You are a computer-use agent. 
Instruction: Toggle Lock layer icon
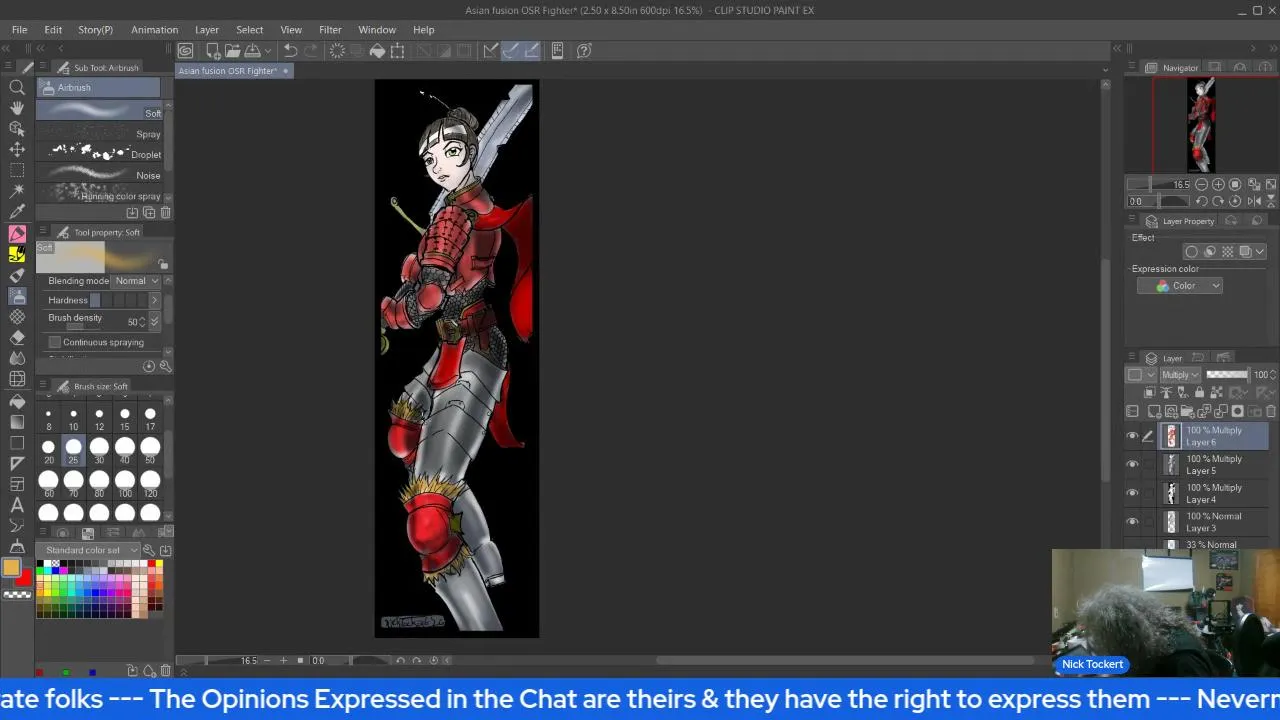(x=1199, y=393)
